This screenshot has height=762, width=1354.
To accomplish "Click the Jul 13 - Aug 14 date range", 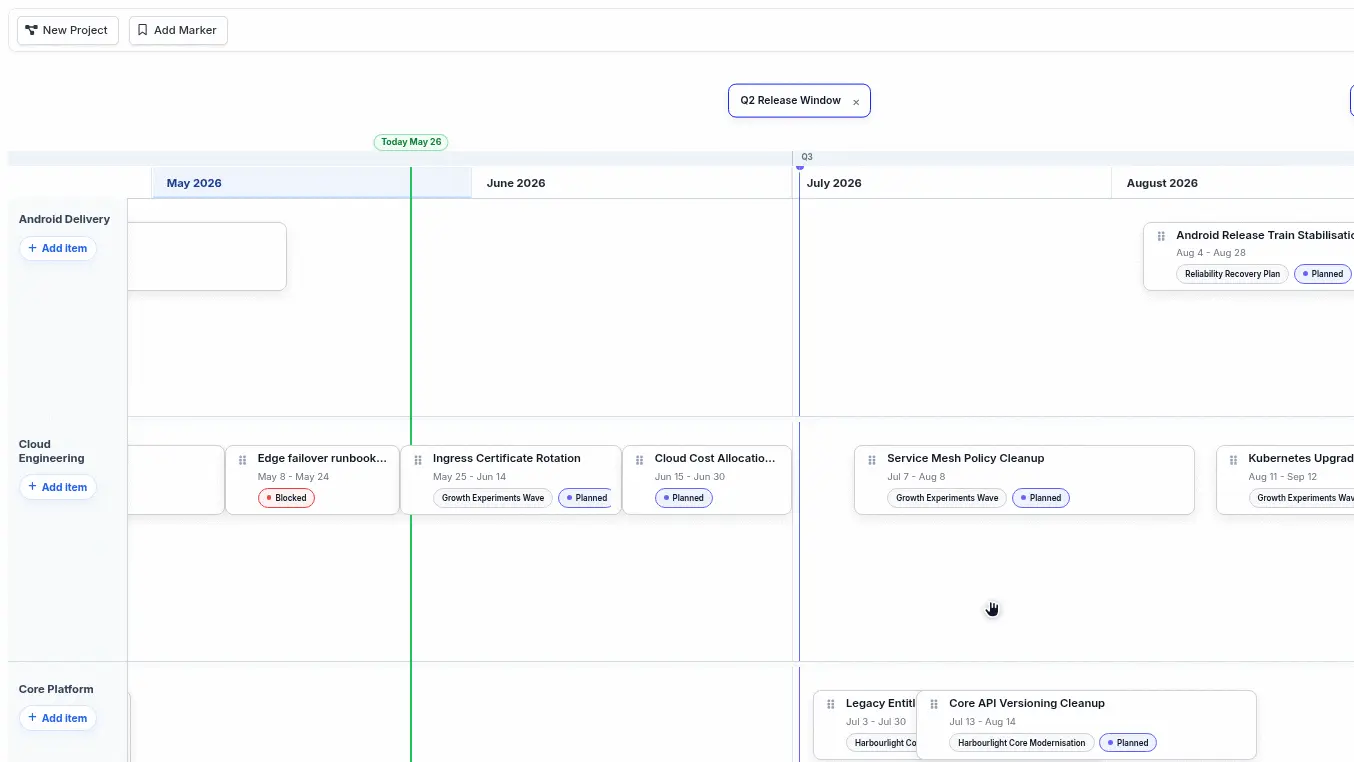I will [x=982, y=722].
